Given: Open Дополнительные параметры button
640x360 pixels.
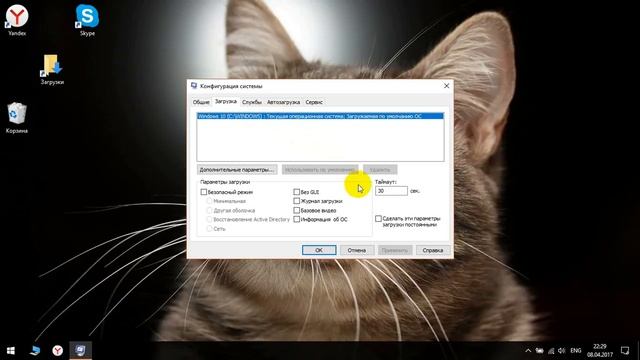Looking at the screenshot, I should point(237,169).
